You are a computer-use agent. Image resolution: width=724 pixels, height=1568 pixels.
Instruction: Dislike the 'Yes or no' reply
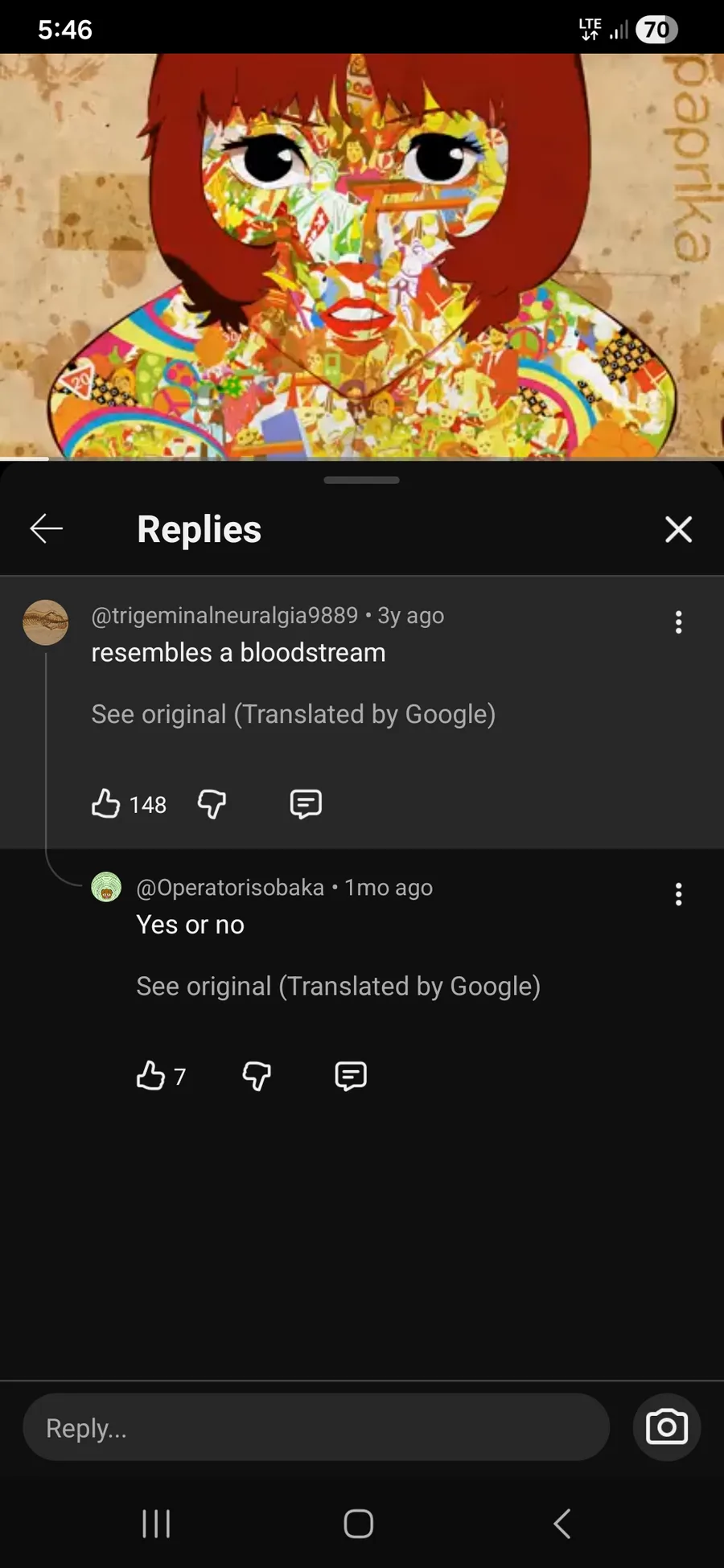(257, 1075)
